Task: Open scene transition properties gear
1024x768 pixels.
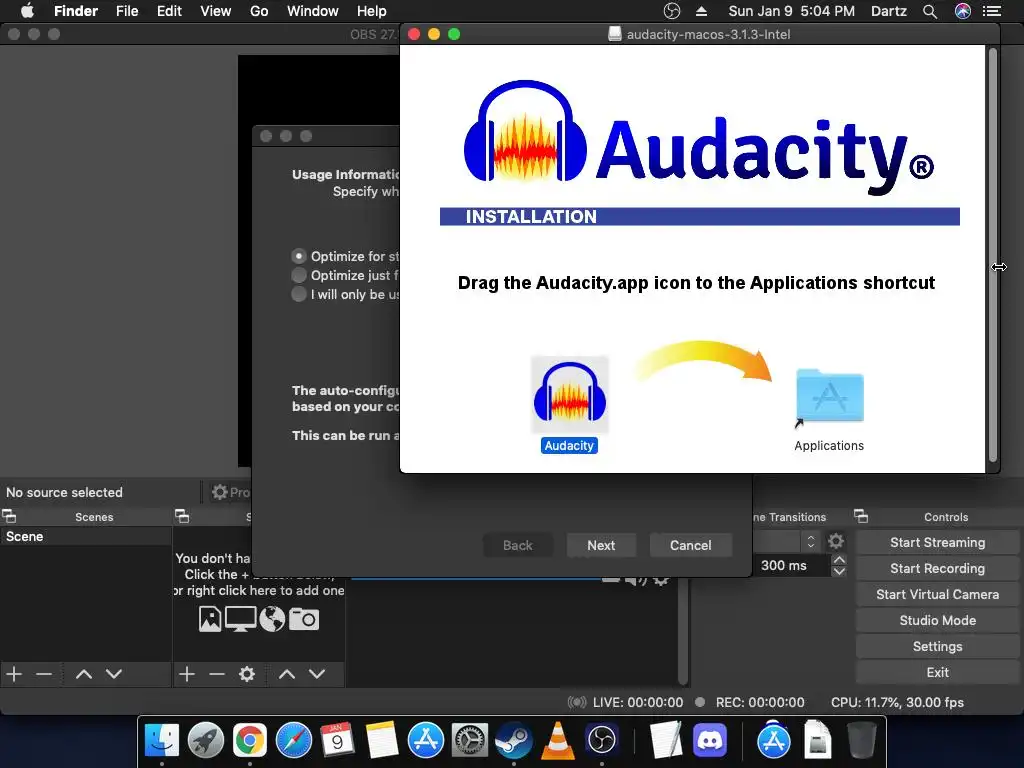Action: click(x=836, y=541)
